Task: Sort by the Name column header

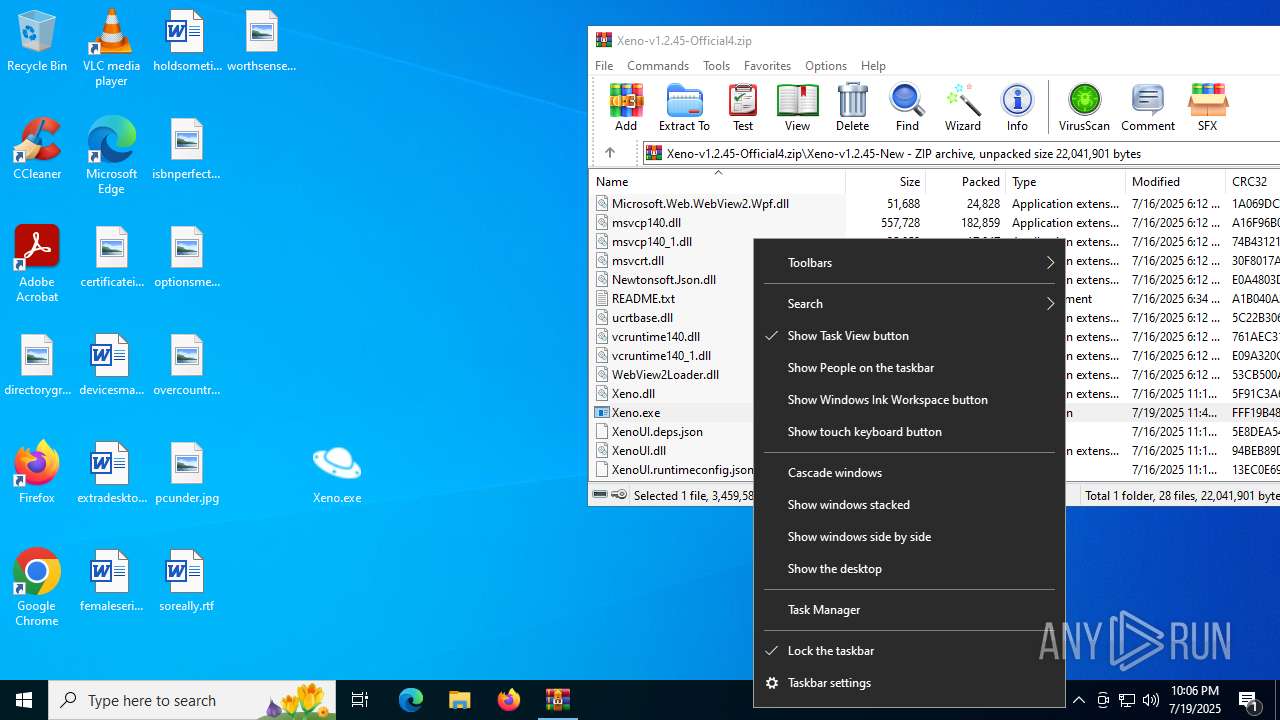Action: (717, 182)
